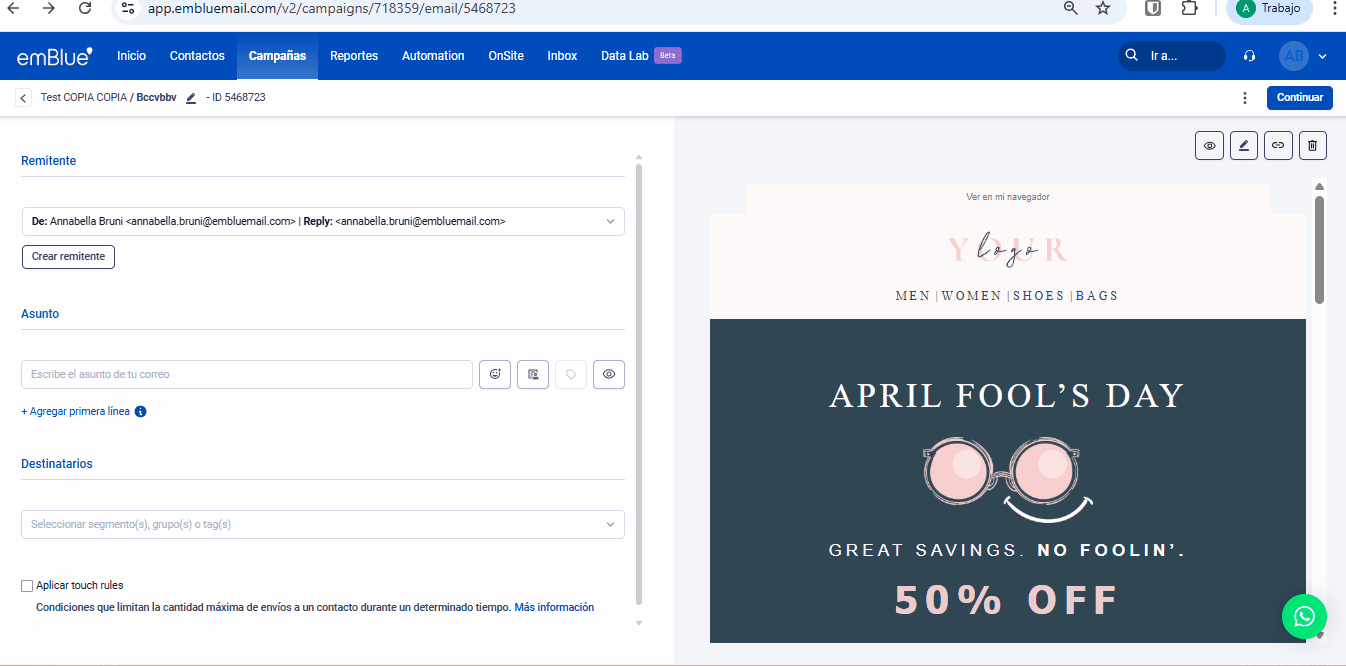This screenshot has width=1346, height=666.
Task: Delete the email design with trash icon
Action: (x=1313, y=146)
